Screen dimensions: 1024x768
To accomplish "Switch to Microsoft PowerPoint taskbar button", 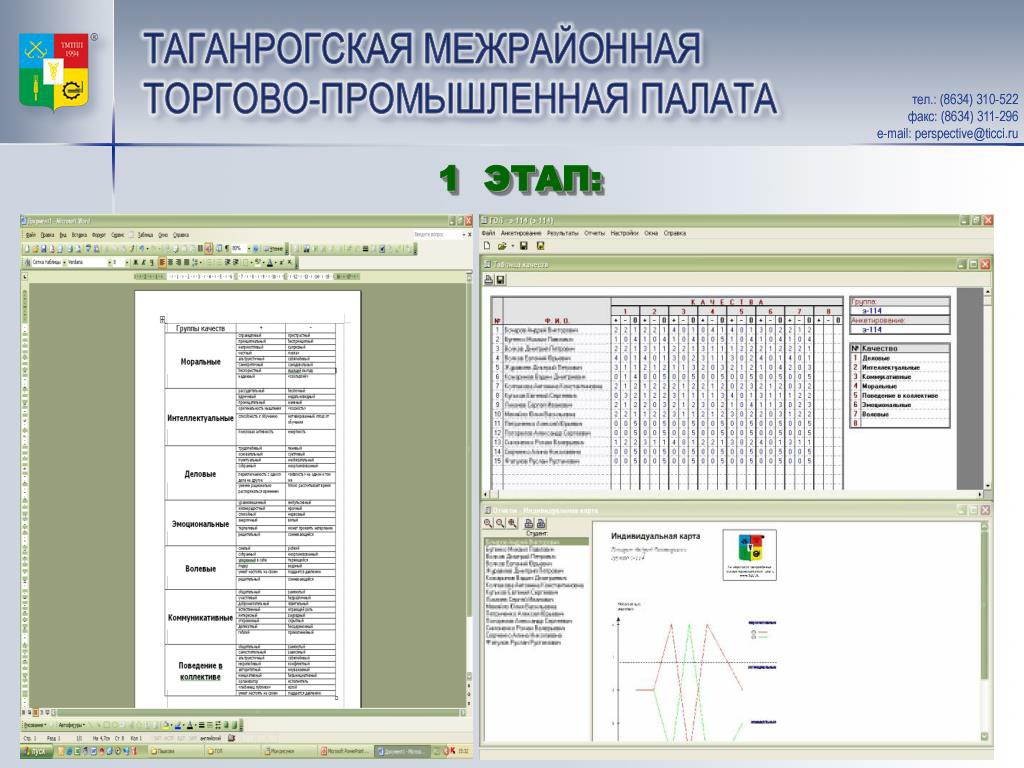I will click(x=346, y=752).
